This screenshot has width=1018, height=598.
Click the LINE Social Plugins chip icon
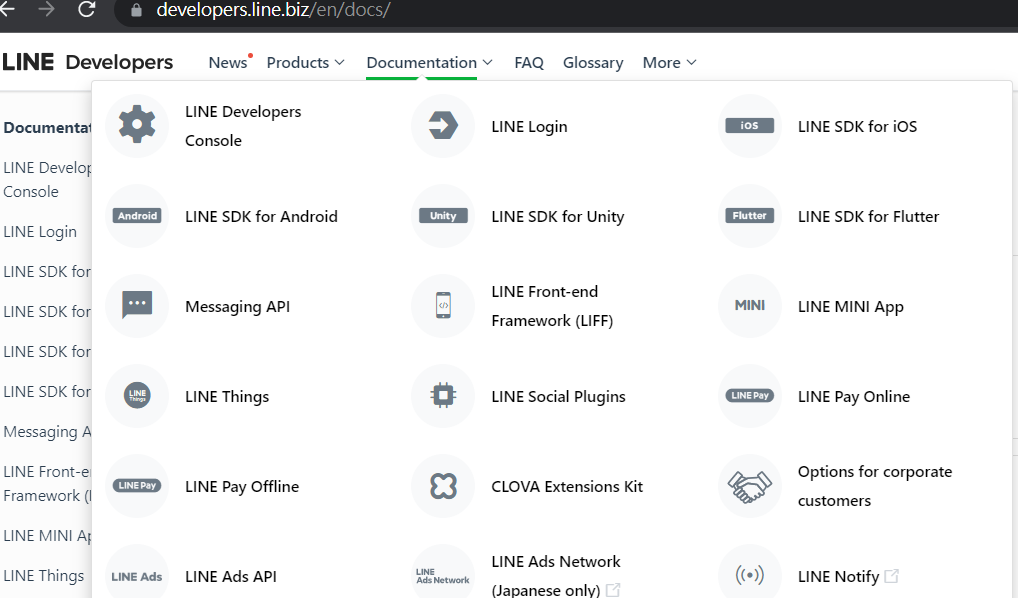click(443, 395)
